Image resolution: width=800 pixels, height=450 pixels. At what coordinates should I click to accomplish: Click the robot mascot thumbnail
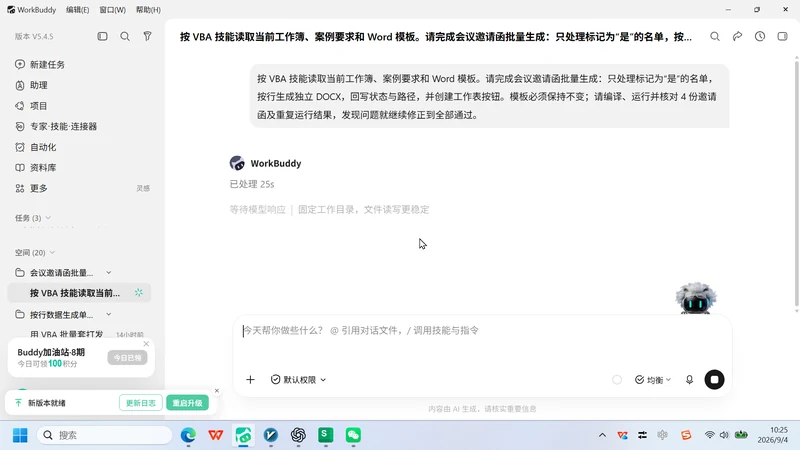pyautogui.click(x=696, y=297)
